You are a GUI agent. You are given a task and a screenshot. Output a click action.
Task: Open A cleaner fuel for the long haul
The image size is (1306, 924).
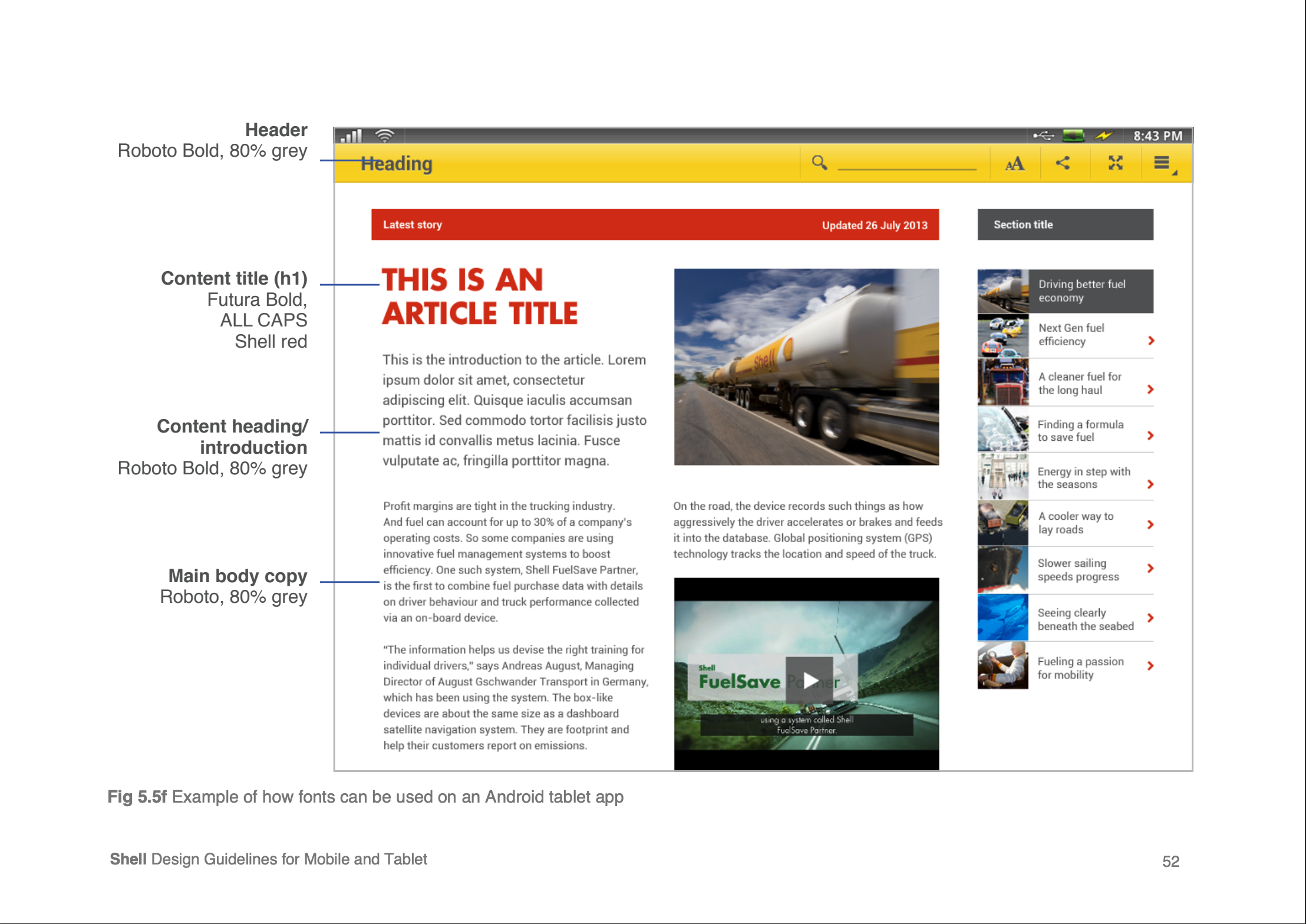point(1065,383)
